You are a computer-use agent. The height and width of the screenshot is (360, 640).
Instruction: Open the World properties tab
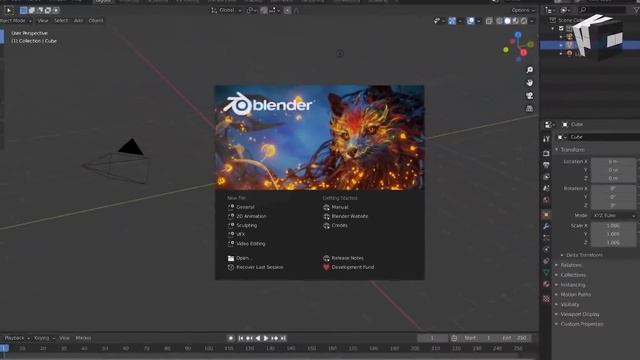click(546, 200)
